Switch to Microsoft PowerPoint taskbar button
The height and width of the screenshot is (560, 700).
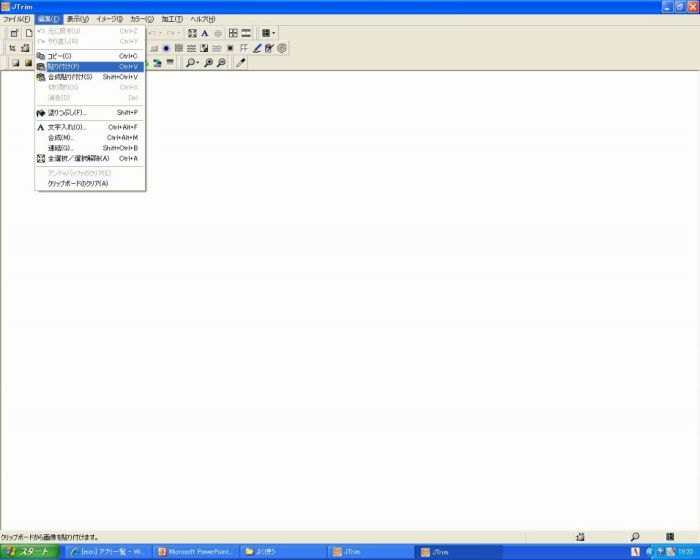pos(196,551)
